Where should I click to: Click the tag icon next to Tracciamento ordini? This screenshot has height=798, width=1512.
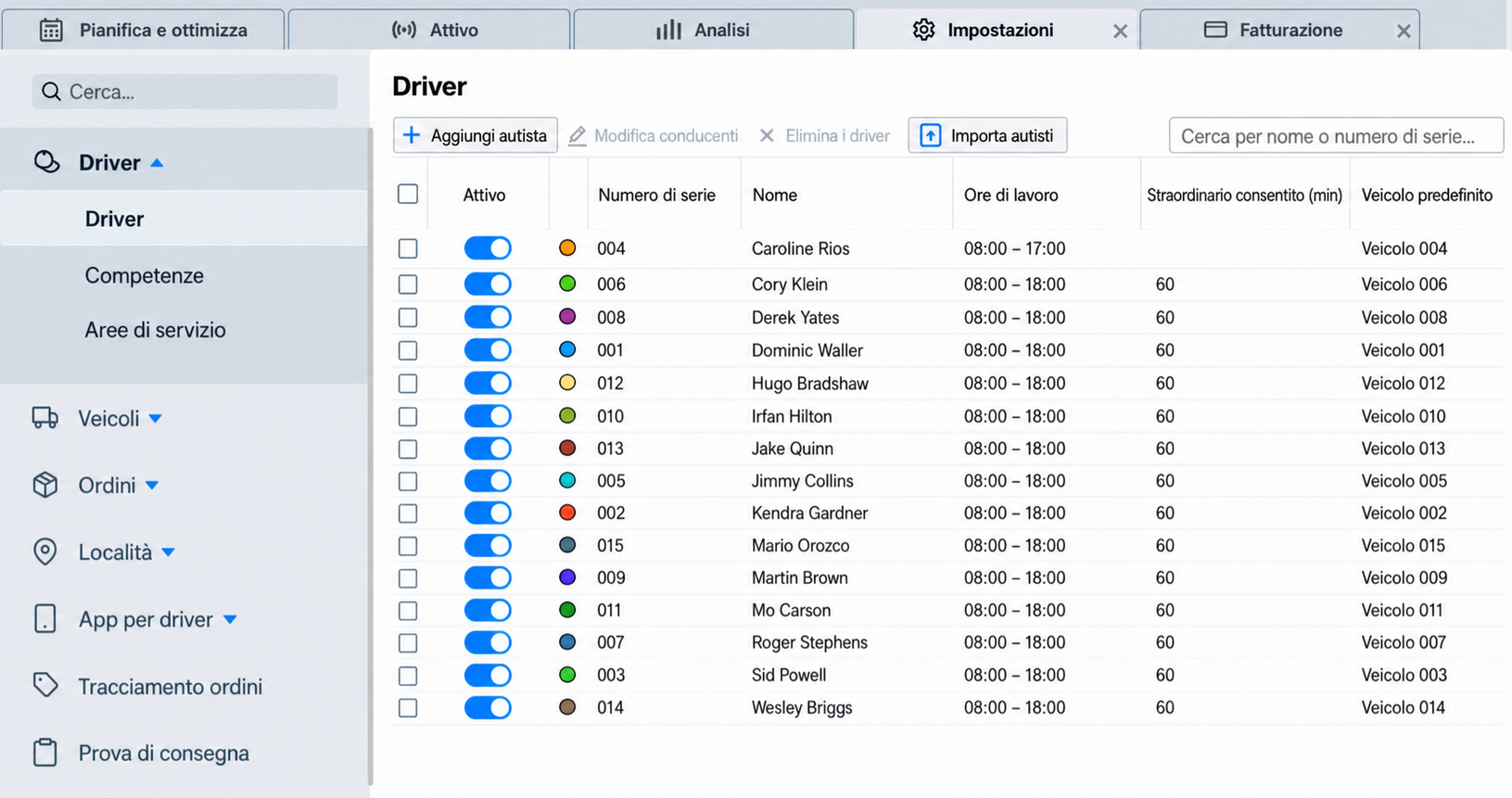45,686
